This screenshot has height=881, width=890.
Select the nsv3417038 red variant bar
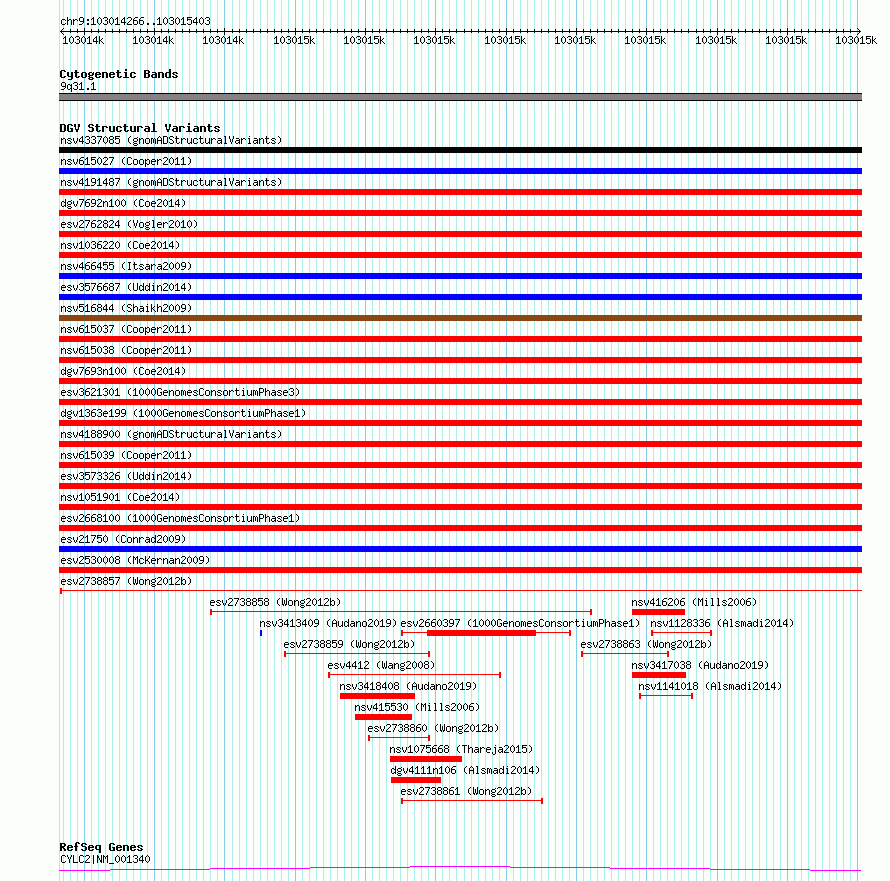click(x=659, y=675)
